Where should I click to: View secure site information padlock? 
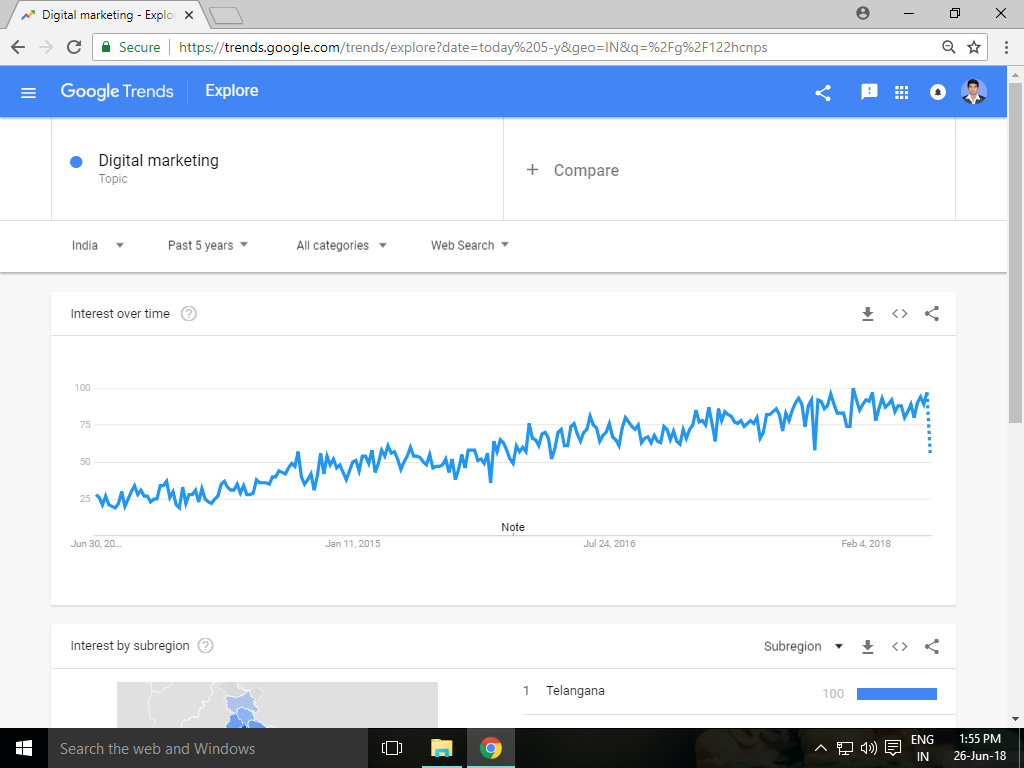106,47
